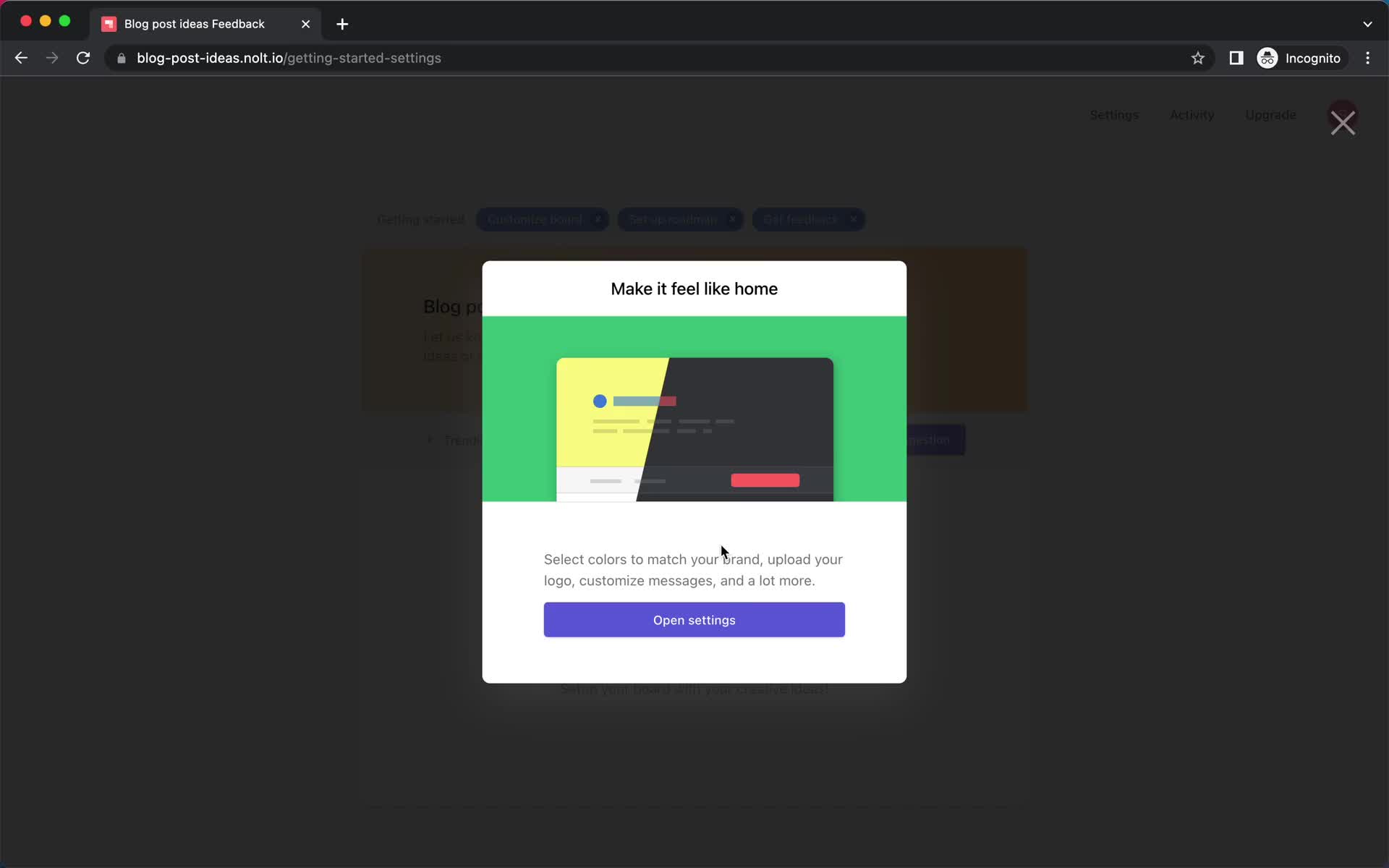Select the Getting Started tab
Screen dimensions: 1389x868
[x=420, y=220]
